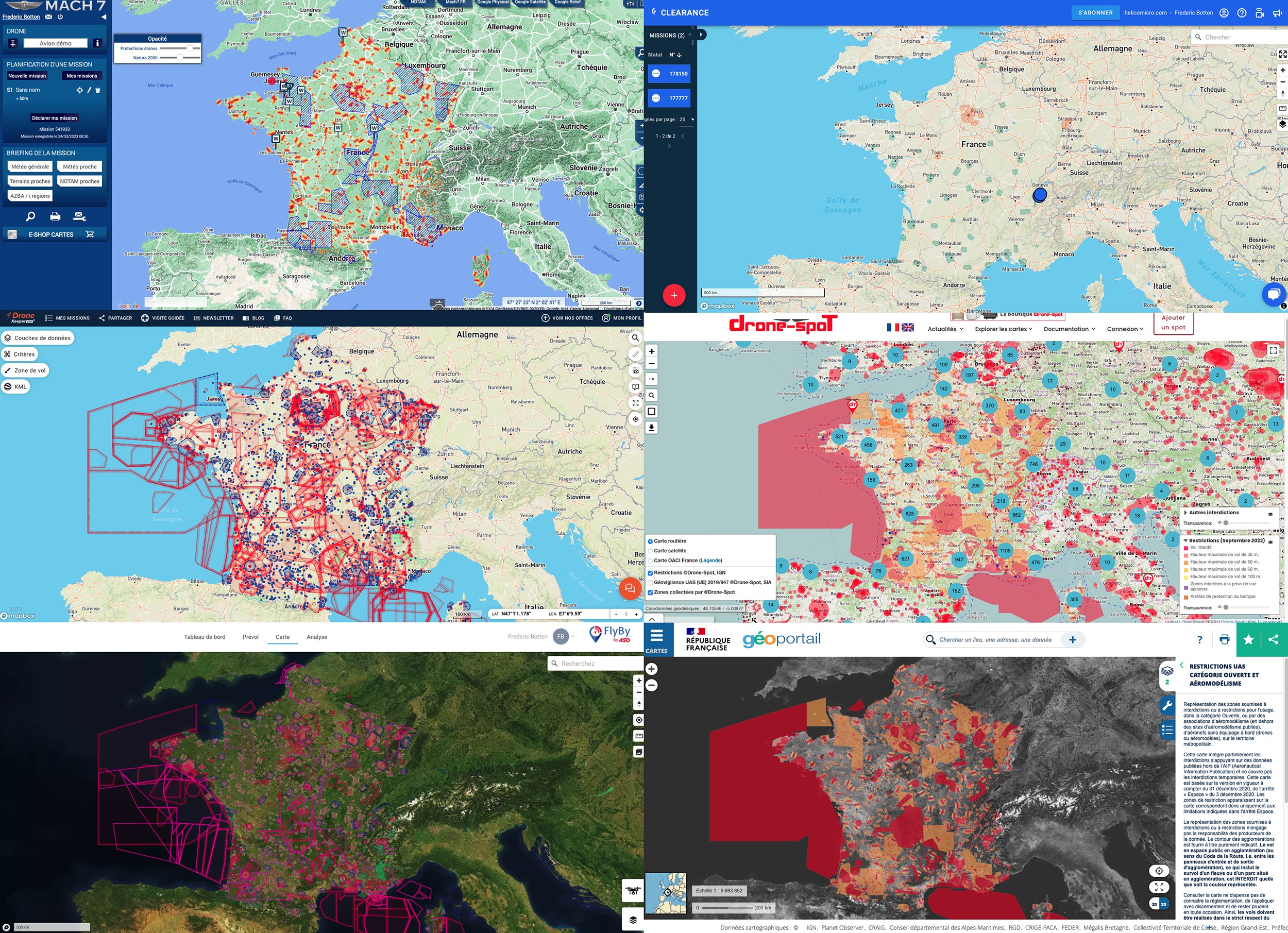1288x933 pixels.
Task: Select Carte OACI France radio button
Action: pyautogui.click(x=650, y=561)
